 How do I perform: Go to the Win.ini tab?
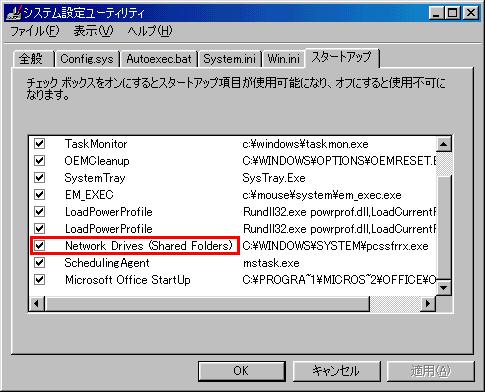pos(284,59)
